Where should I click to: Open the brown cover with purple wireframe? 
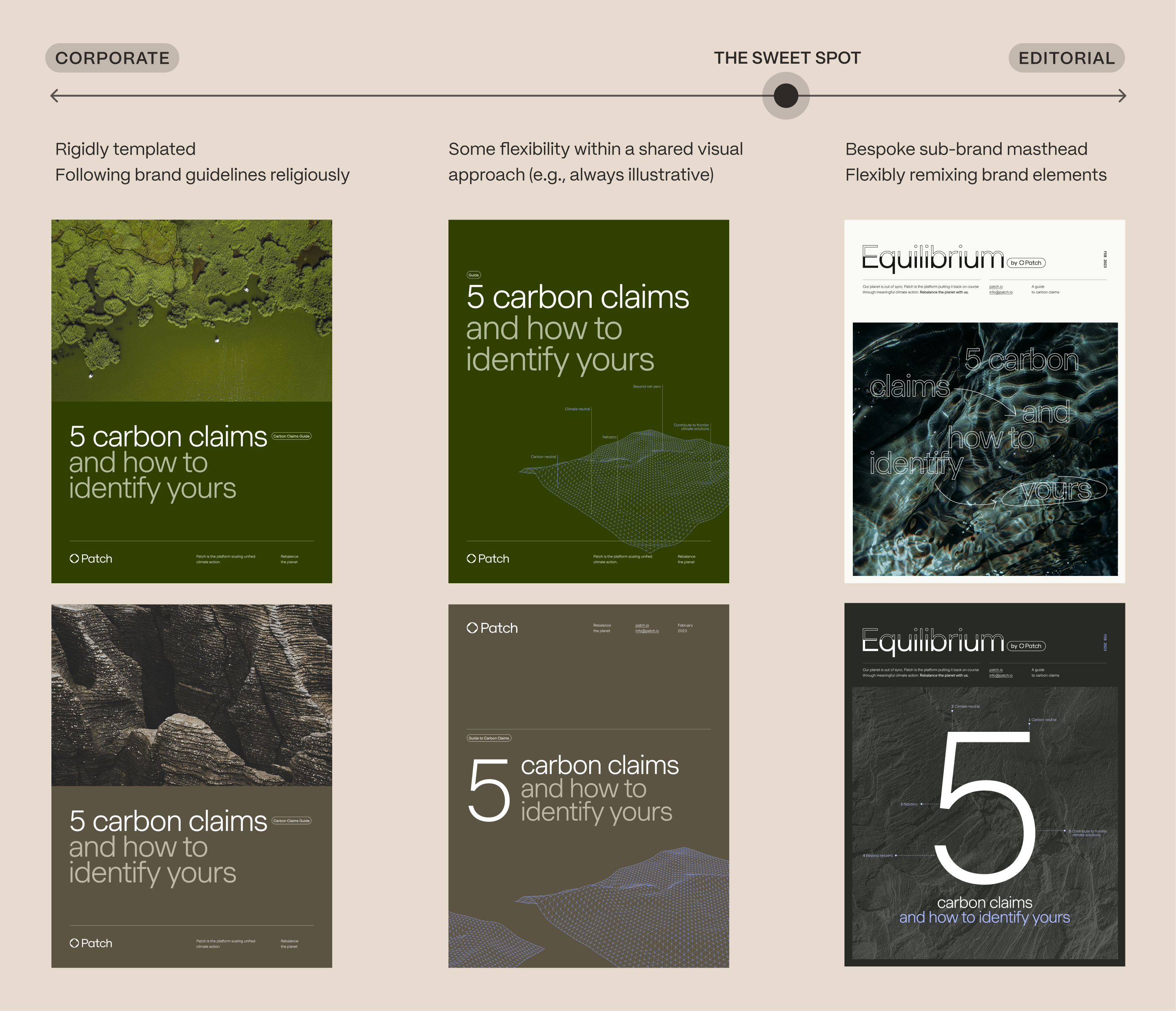point(588,786)
